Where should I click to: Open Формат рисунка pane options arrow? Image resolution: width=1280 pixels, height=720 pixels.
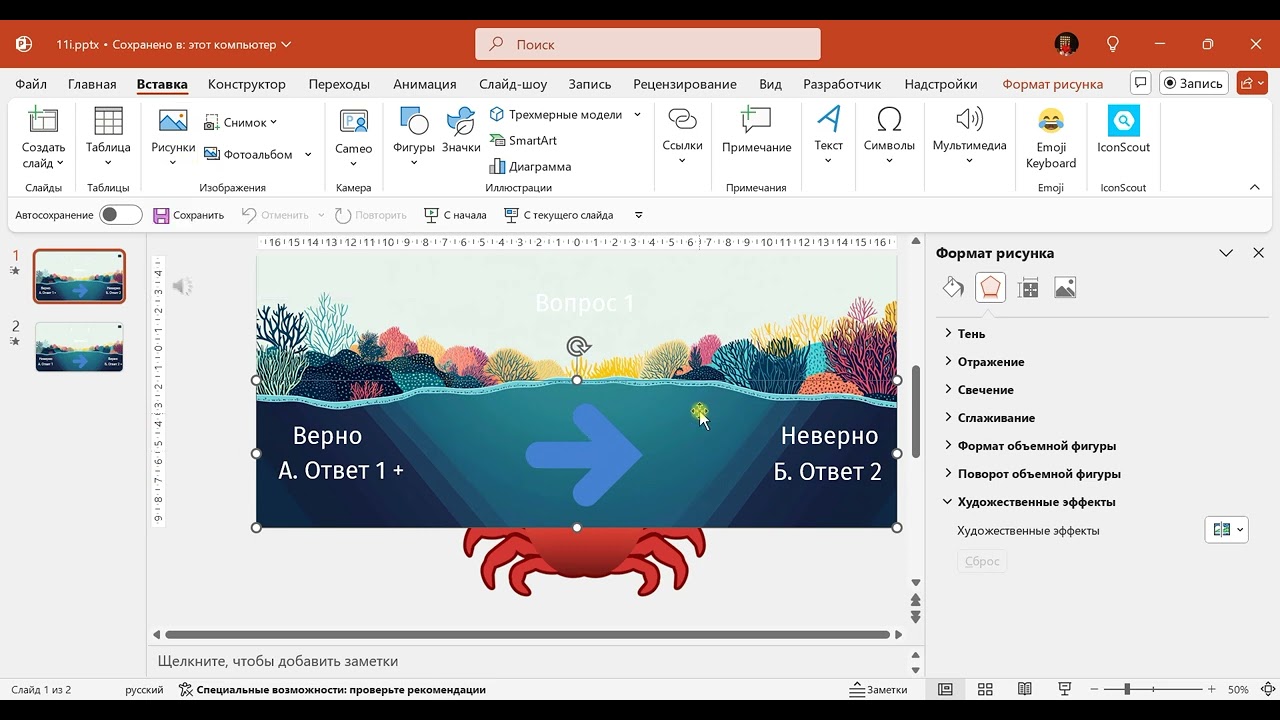coord(1226,253)
